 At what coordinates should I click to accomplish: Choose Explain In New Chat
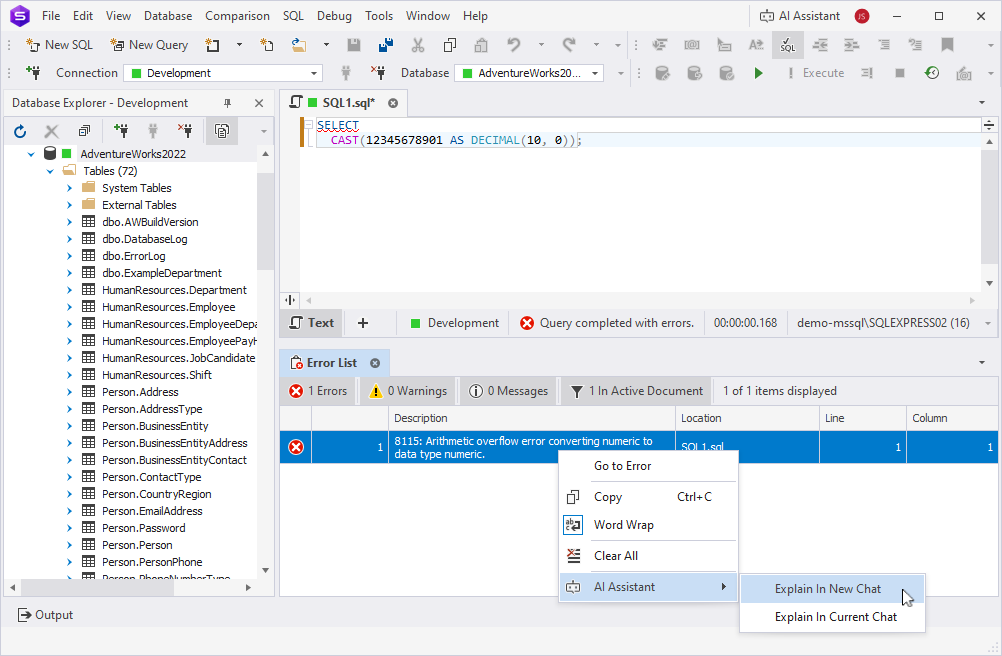(827, 589)
